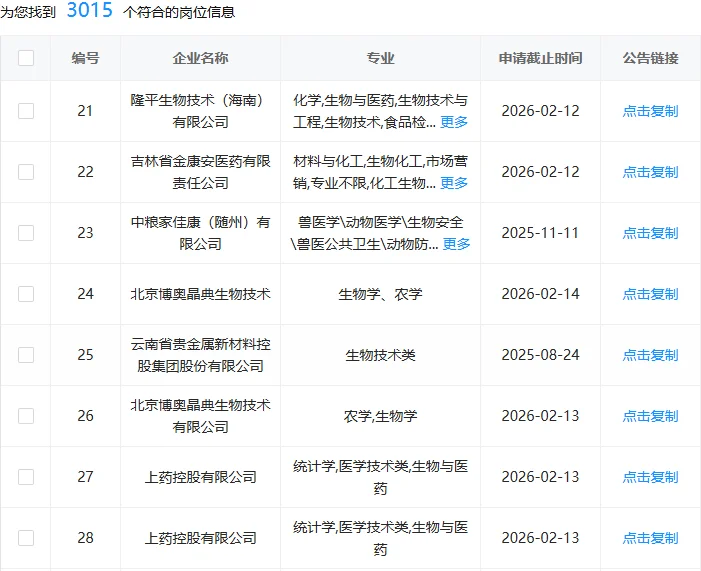This screenshot has width=701, height=571.
Task: Copy announcement link for row 28
Action: [650, 538]
